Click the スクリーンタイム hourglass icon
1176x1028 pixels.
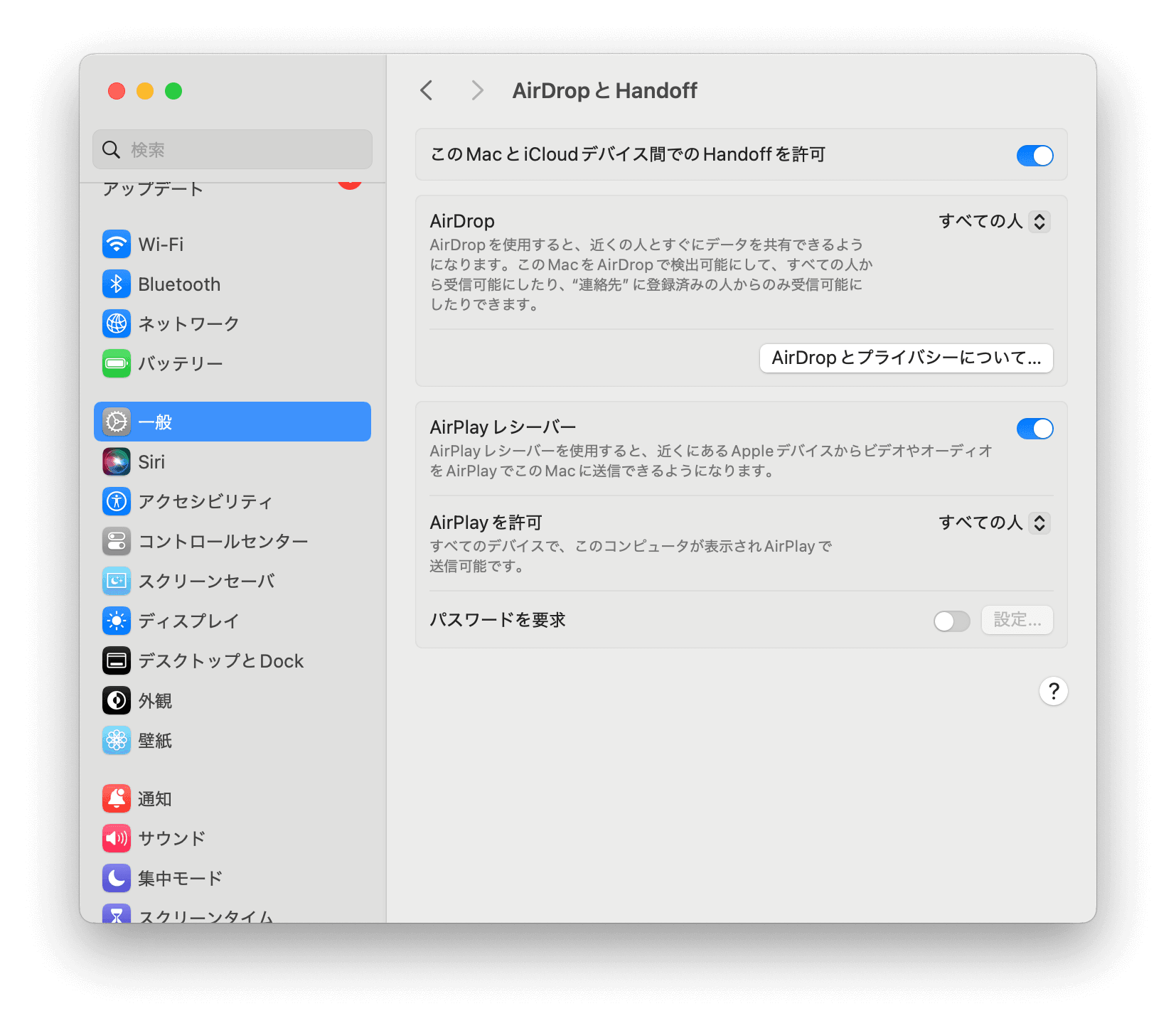117,914
